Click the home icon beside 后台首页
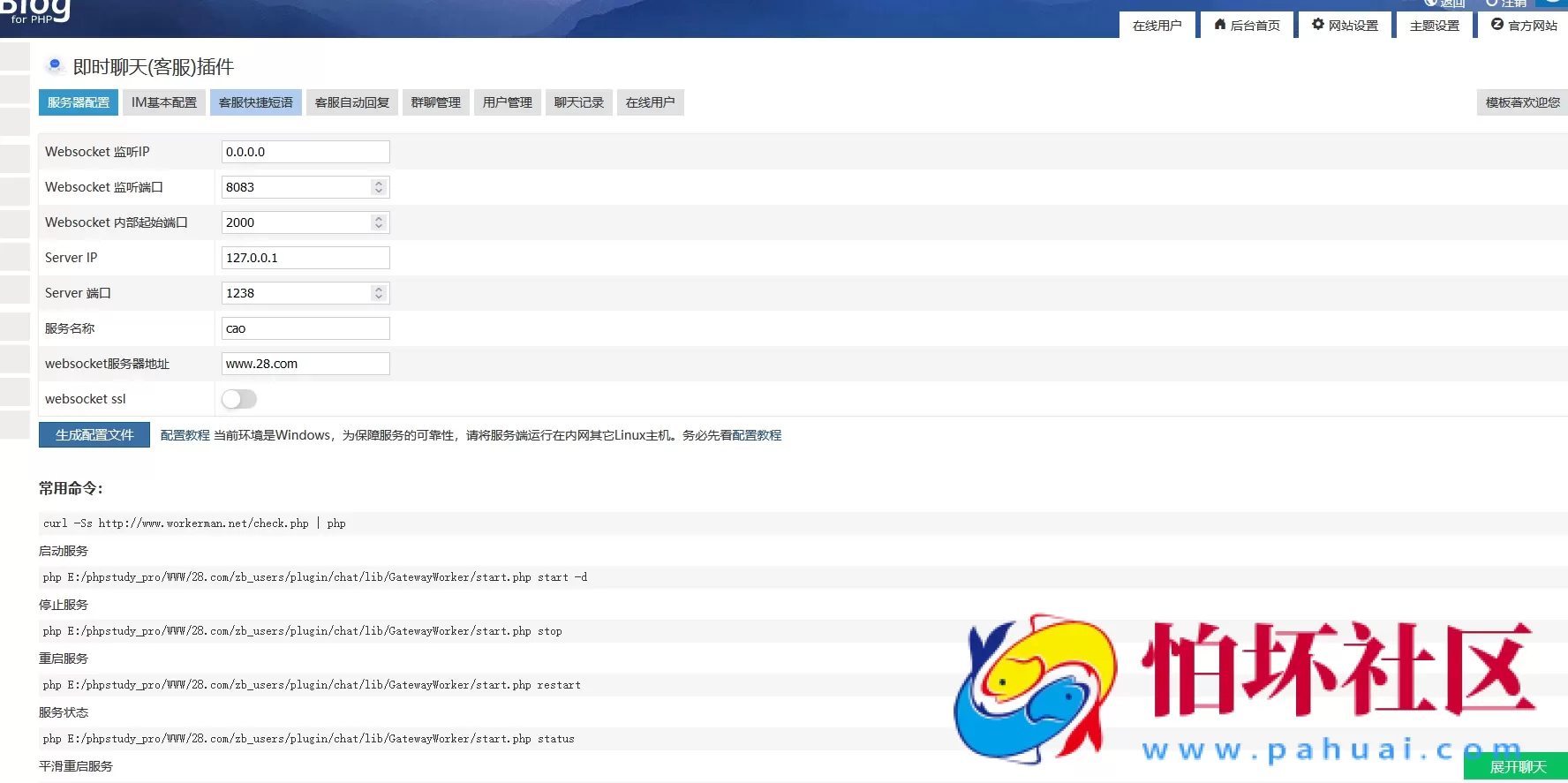Screen dimensions: 1568x783 point(1220,25)
